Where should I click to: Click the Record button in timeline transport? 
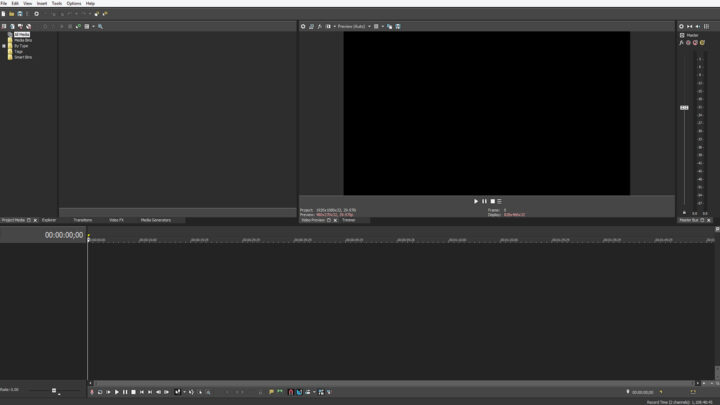[x=92, y=392]
